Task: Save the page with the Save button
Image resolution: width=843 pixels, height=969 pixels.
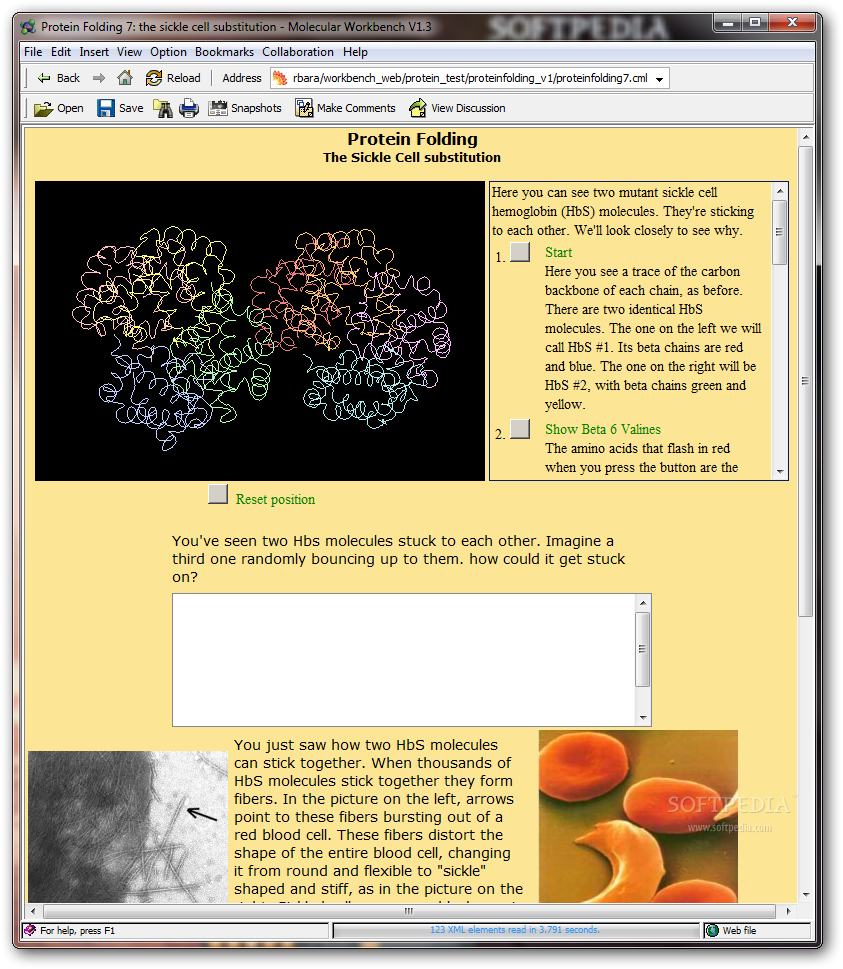Action: pos(120,108)
